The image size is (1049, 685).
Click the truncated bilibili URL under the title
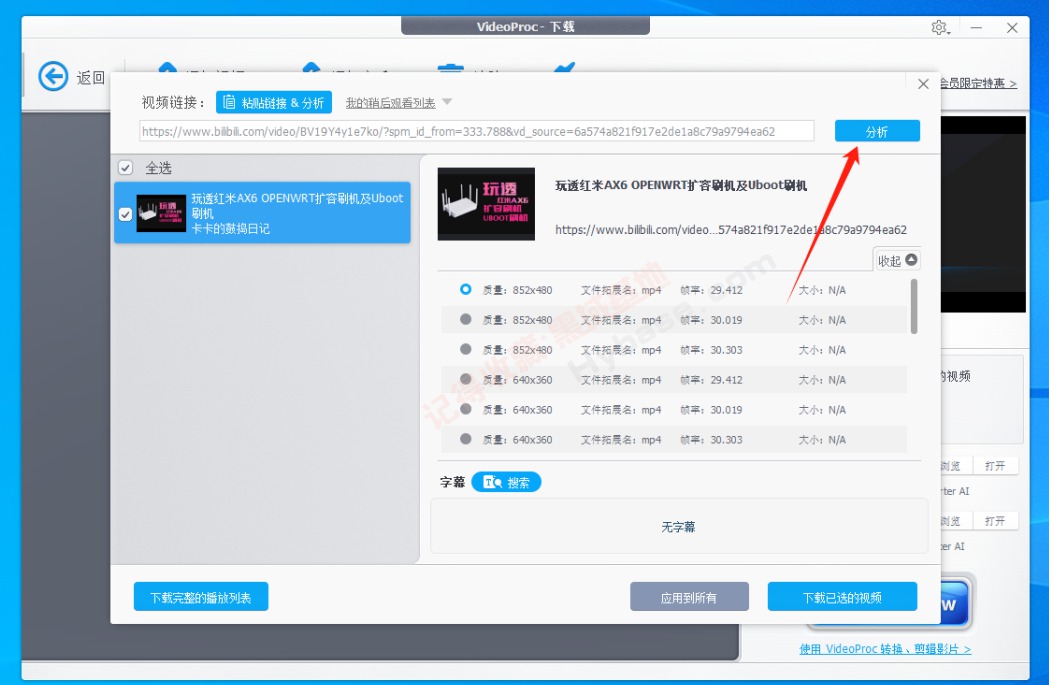click(x=731, y=229)
